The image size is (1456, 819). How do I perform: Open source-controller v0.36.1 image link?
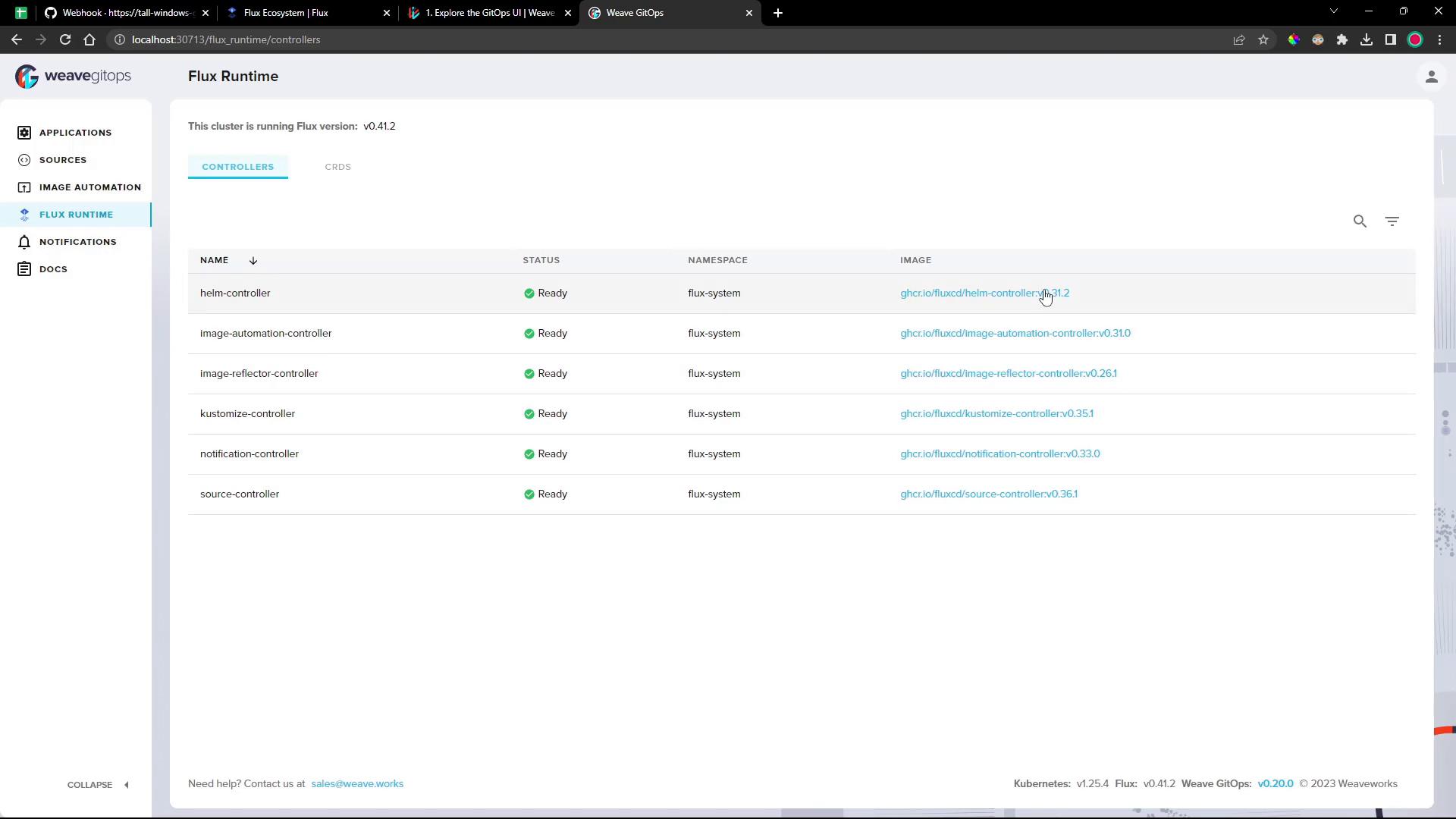[988, 494]
